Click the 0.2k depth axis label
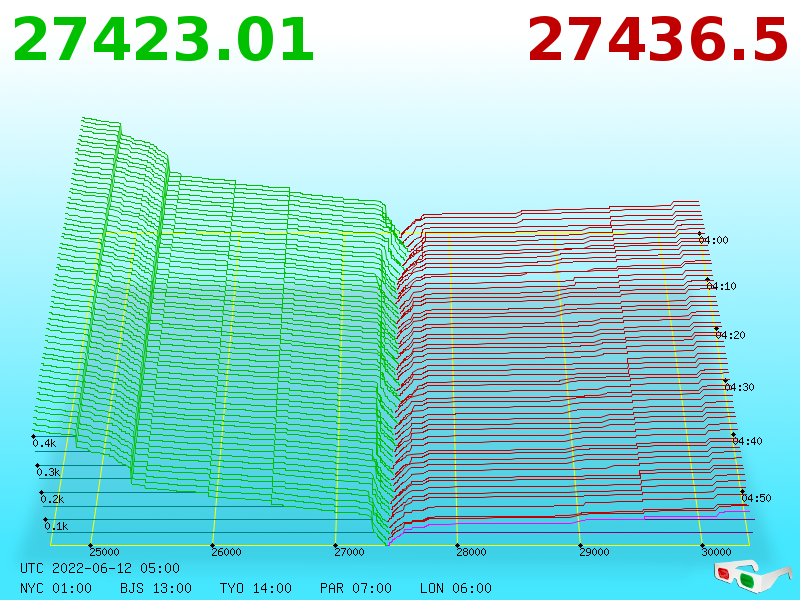The width and height of the screenshot is (800, 600). click(x=52, y=499)
